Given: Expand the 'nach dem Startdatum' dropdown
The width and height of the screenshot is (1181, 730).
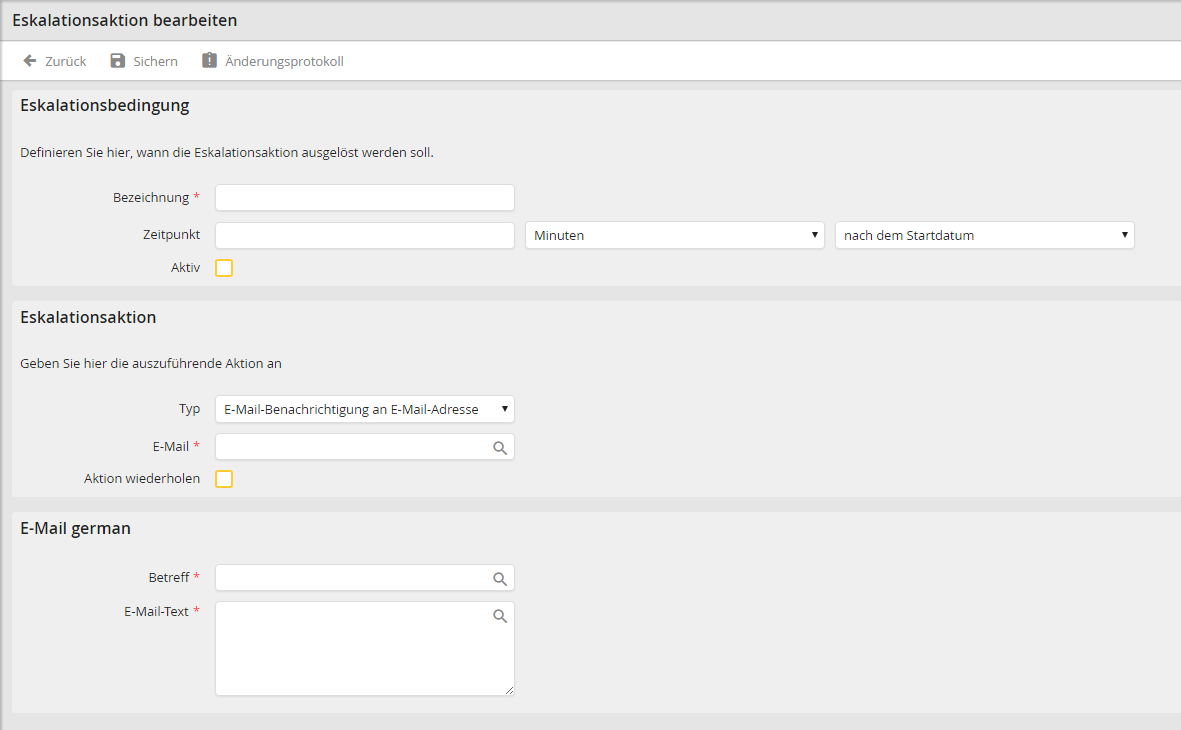Looking at the screenshot, I should [x=984, y=236].
